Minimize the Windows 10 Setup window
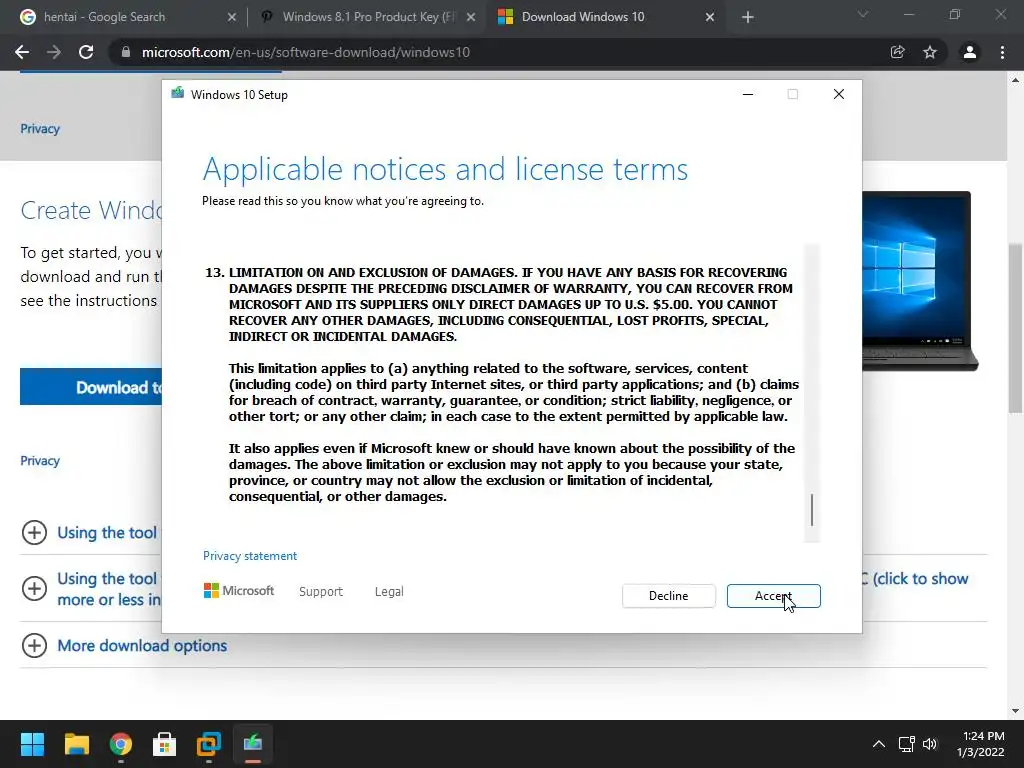 748,95
